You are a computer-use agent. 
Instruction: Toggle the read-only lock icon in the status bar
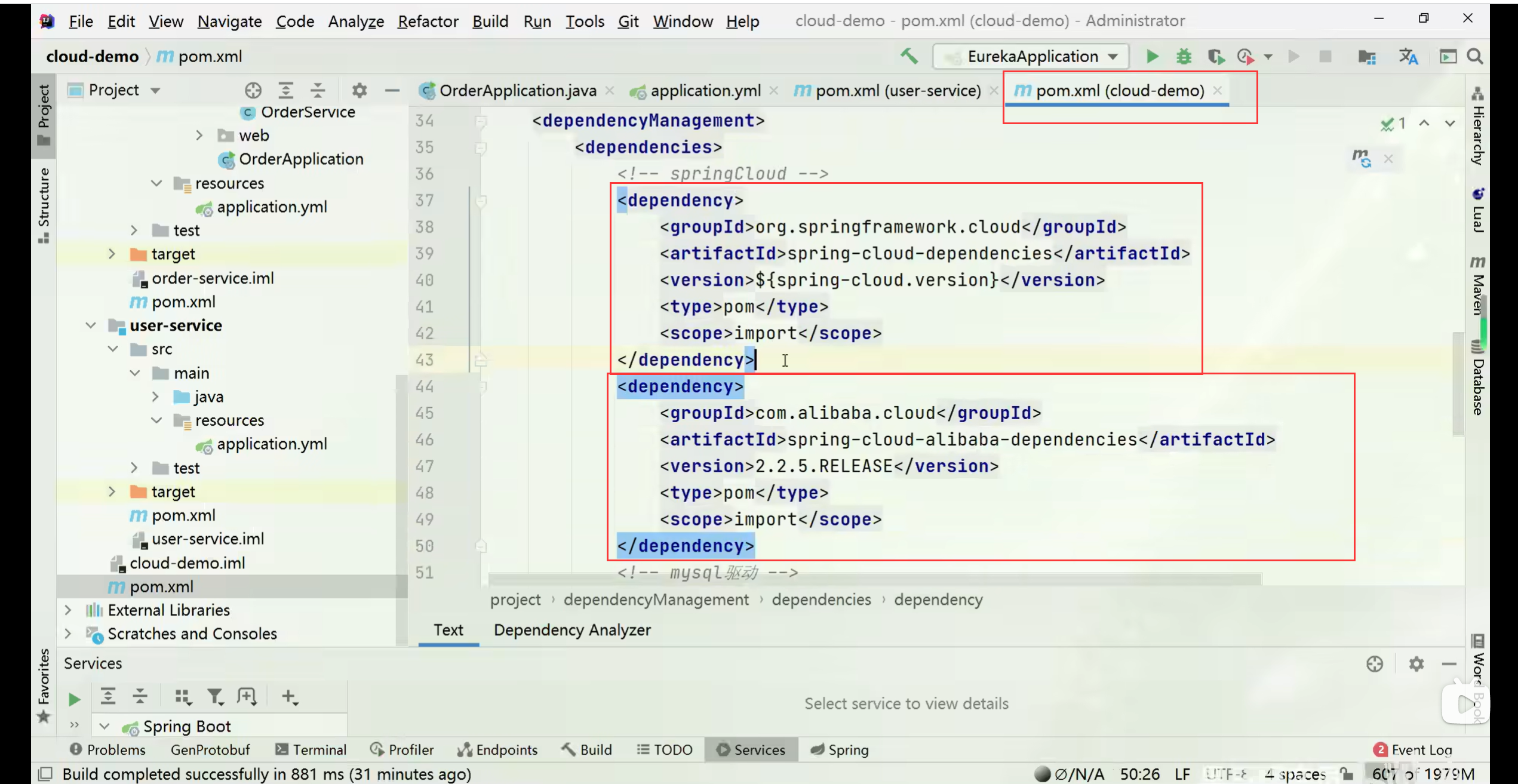1347,774
